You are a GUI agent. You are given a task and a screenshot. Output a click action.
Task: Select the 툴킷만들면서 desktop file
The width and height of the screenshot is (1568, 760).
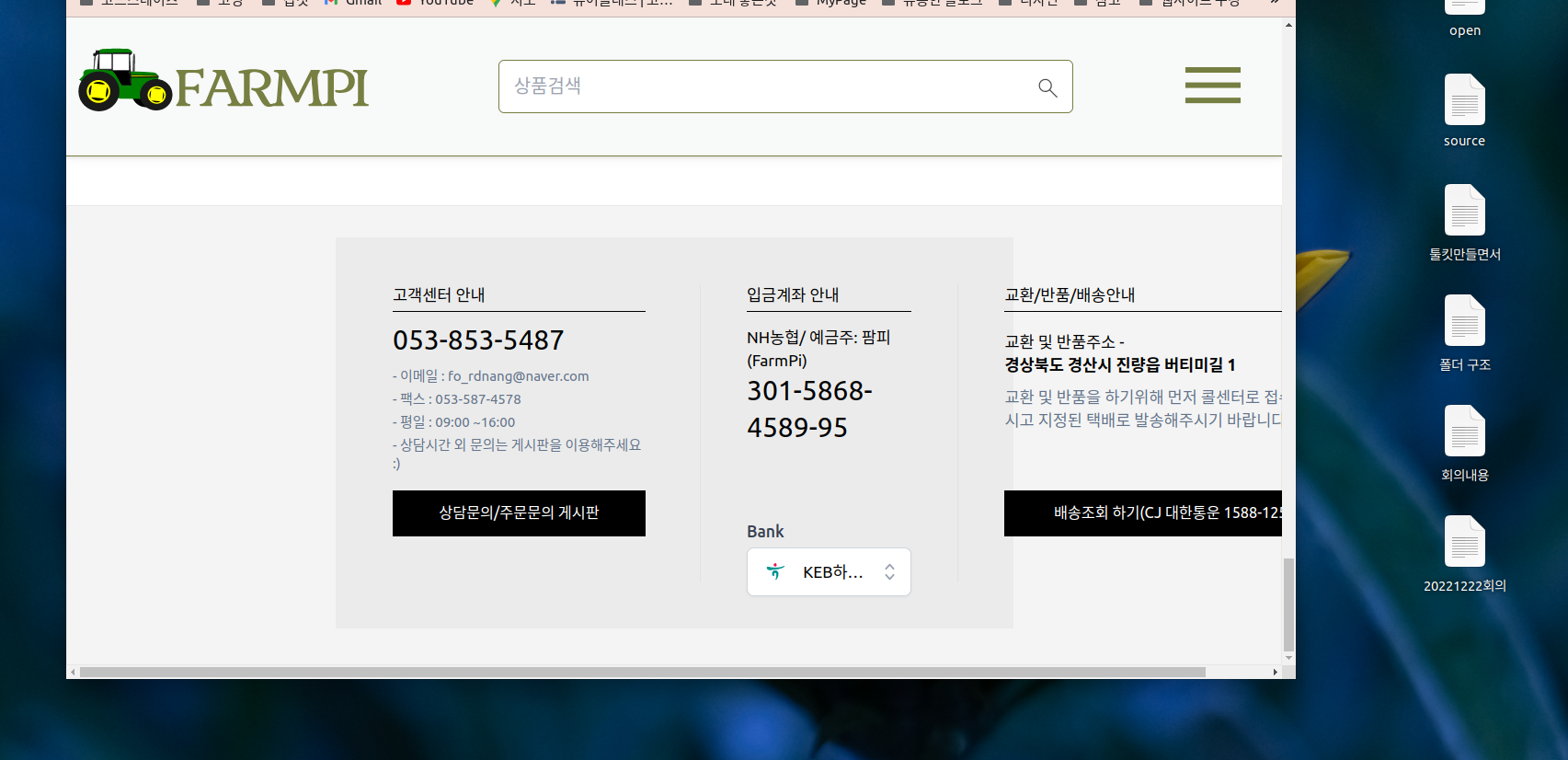1465,223
